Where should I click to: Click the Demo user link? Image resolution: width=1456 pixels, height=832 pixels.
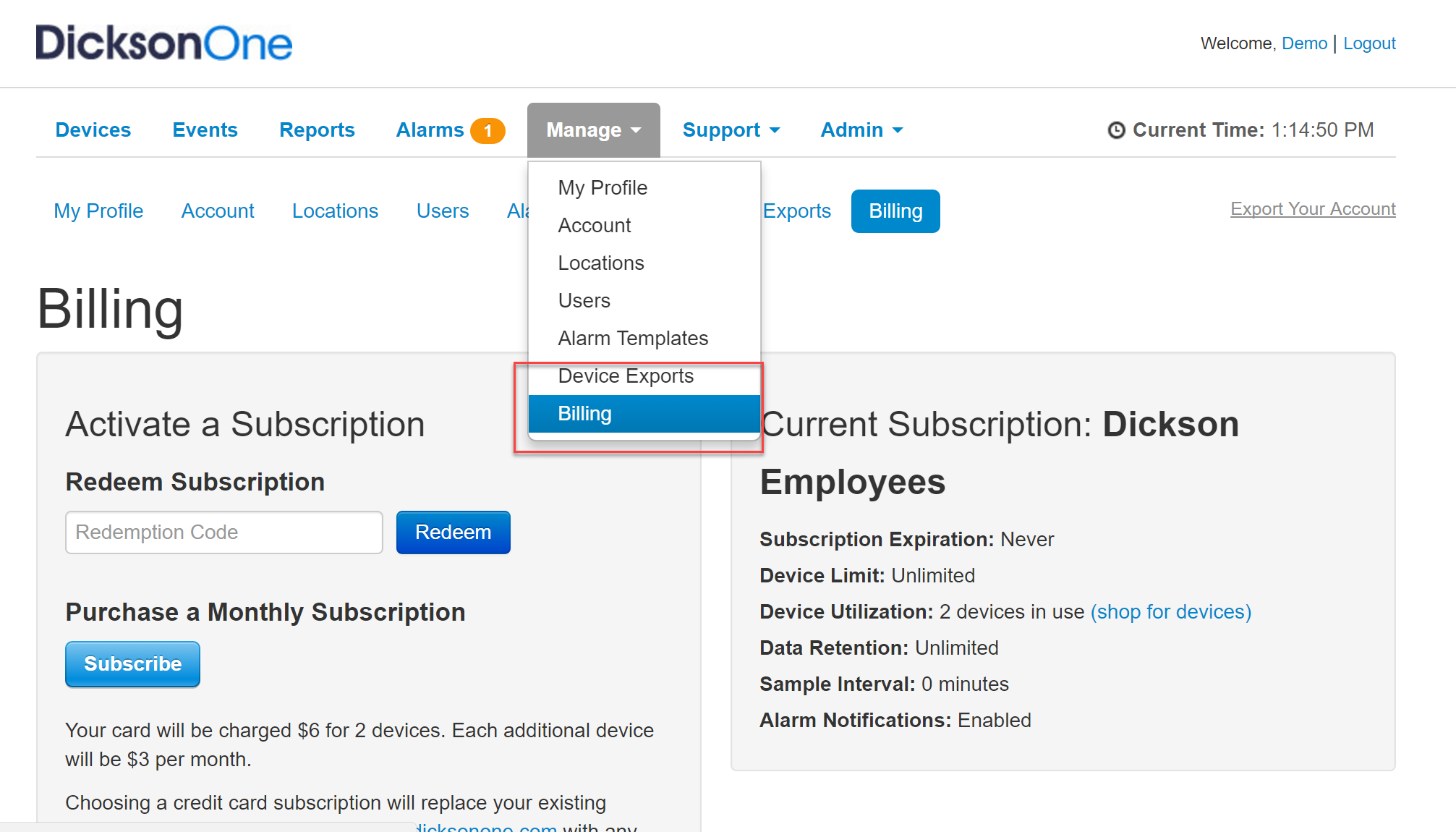1304,43
